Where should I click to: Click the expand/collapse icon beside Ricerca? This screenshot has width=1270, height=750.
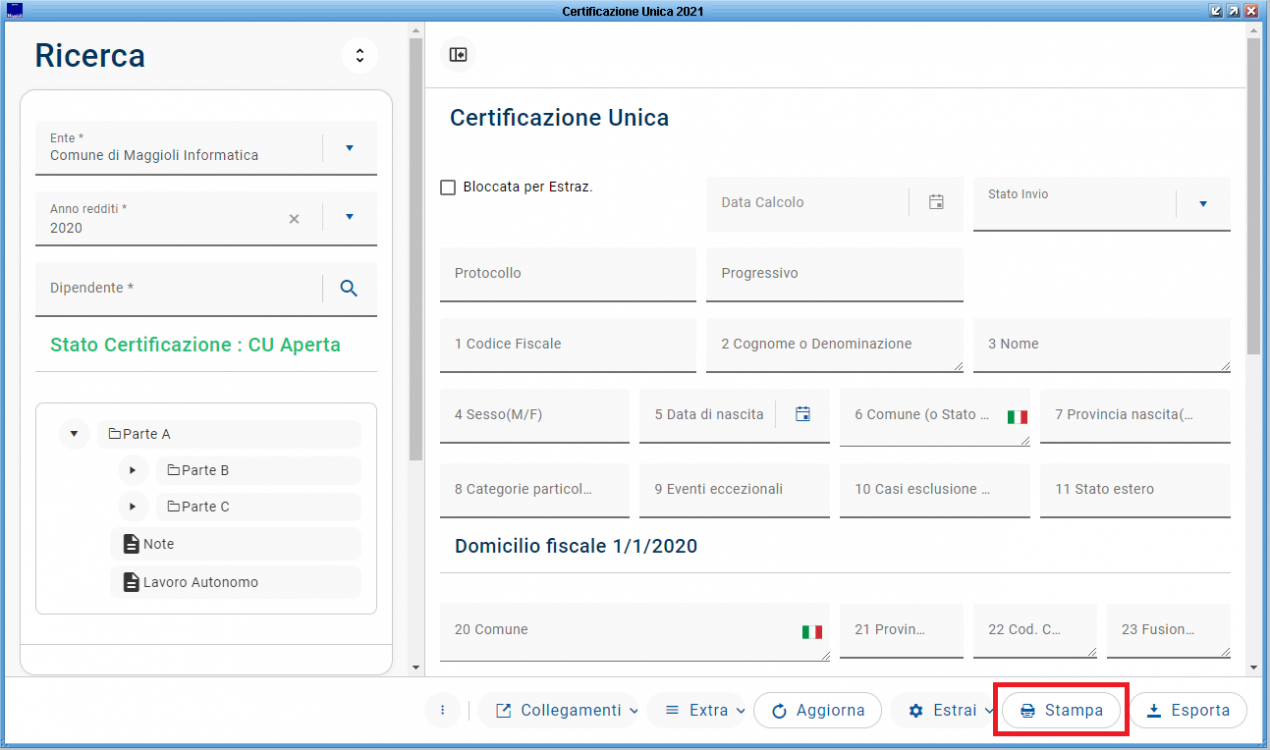(360, 55)
